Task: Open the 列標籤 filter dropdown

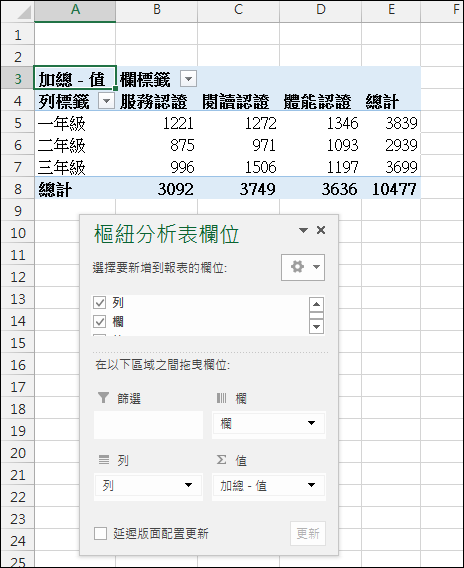Action: pyautogui.click(x=106, y=101)
